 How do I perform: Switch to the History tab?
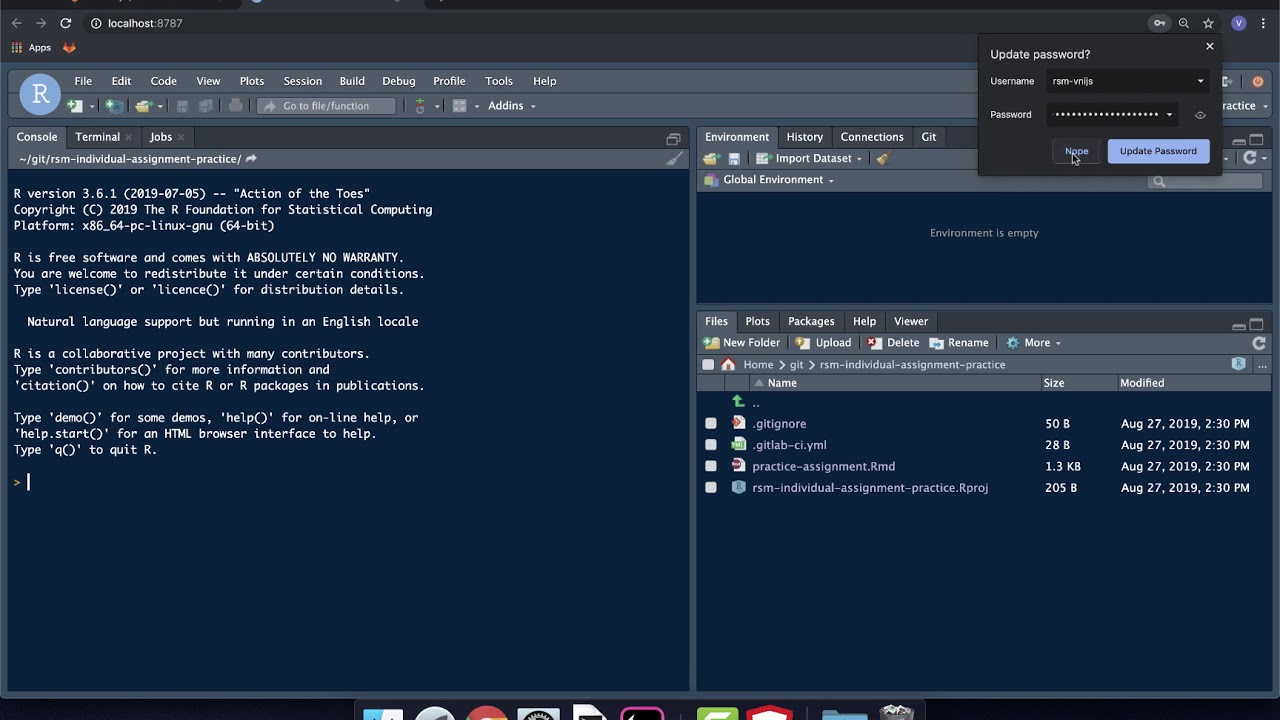click(804, 137)
